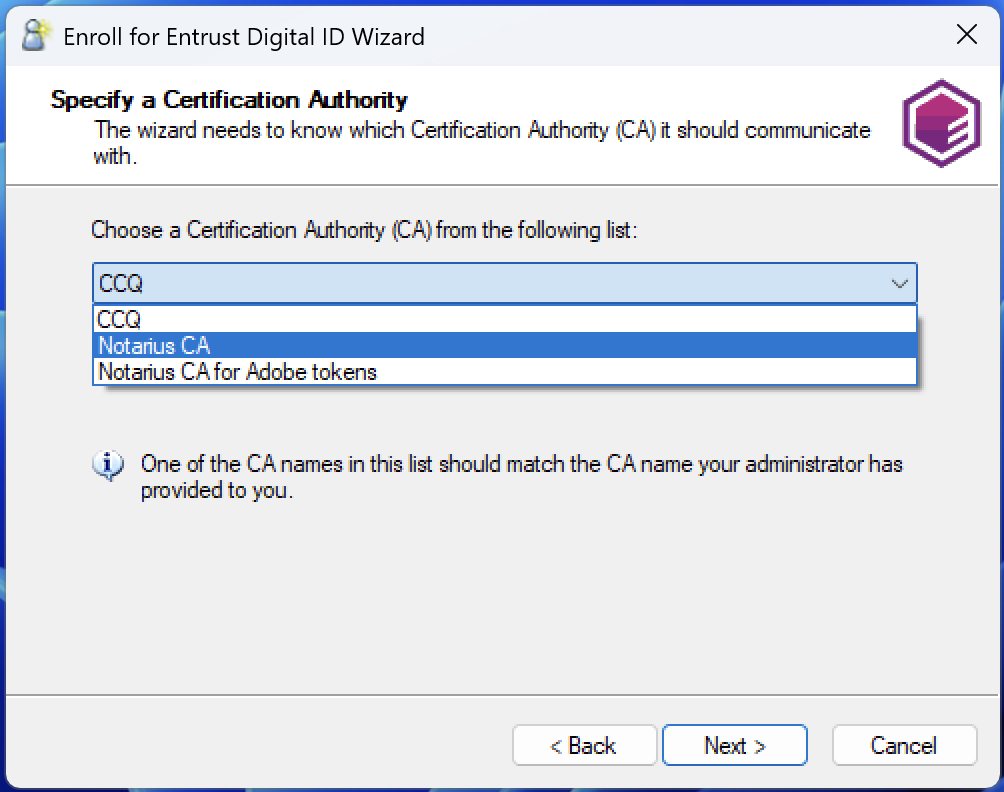Click the horizontal separator line above the buttons
Viewport: 1004px width, 792px height.
[500, 695]
